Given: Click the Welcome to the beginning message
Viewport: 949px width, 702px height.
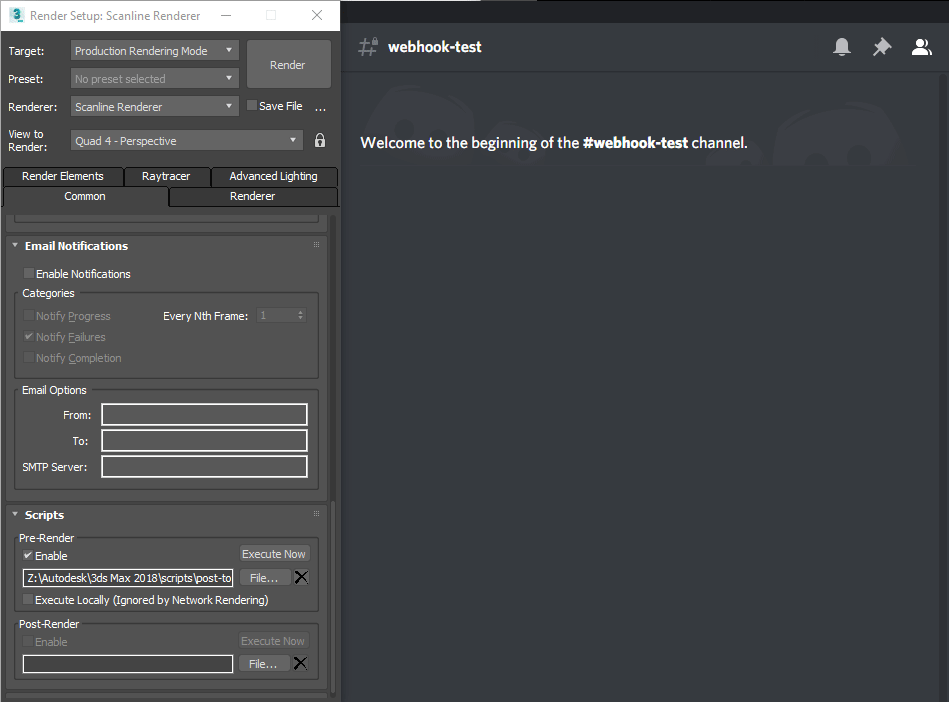Looking at the screenshot, I should pos(554,143).
